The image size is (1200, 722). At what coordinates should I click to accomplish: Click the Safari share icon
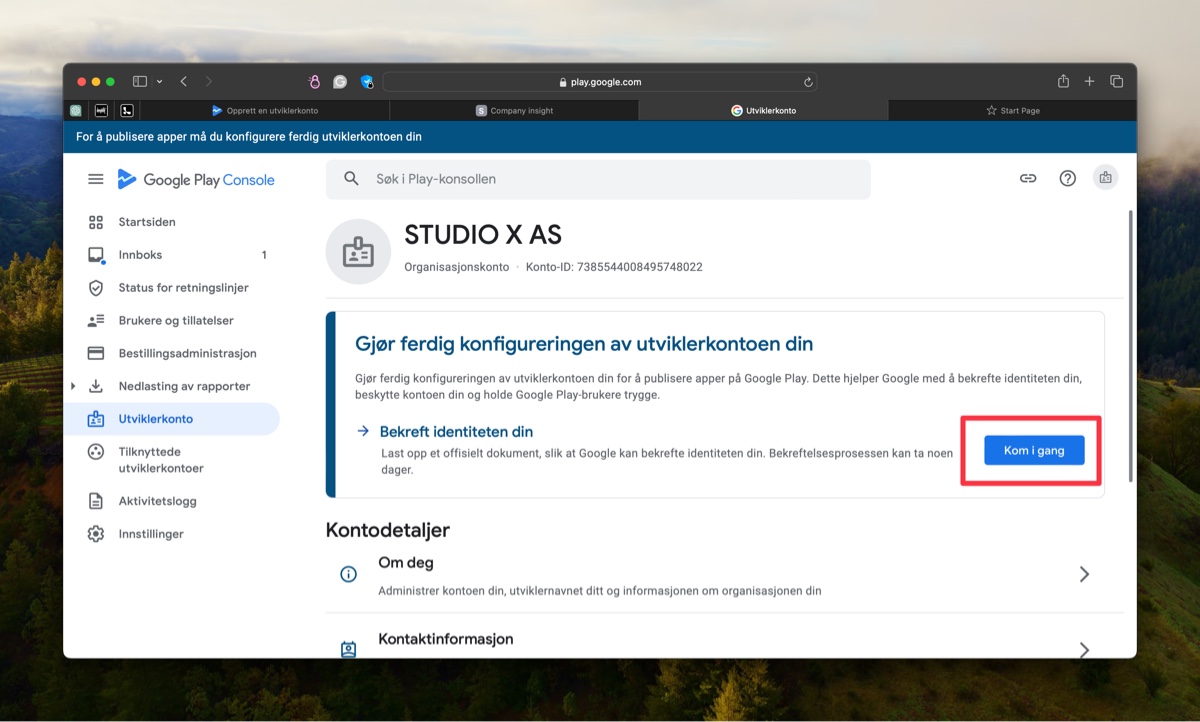(1064, 81)
